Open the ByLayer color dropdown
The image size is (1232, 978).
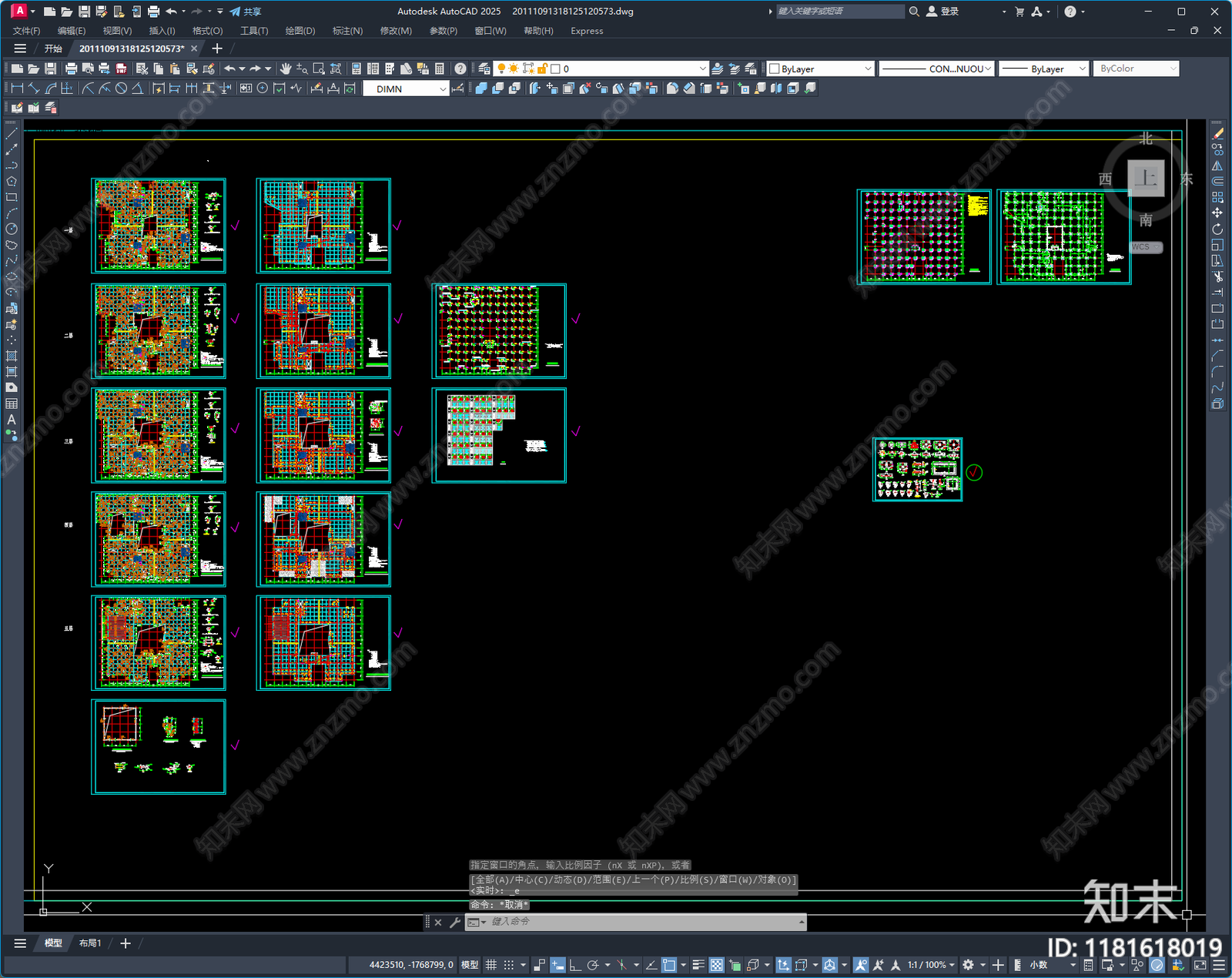821,69
